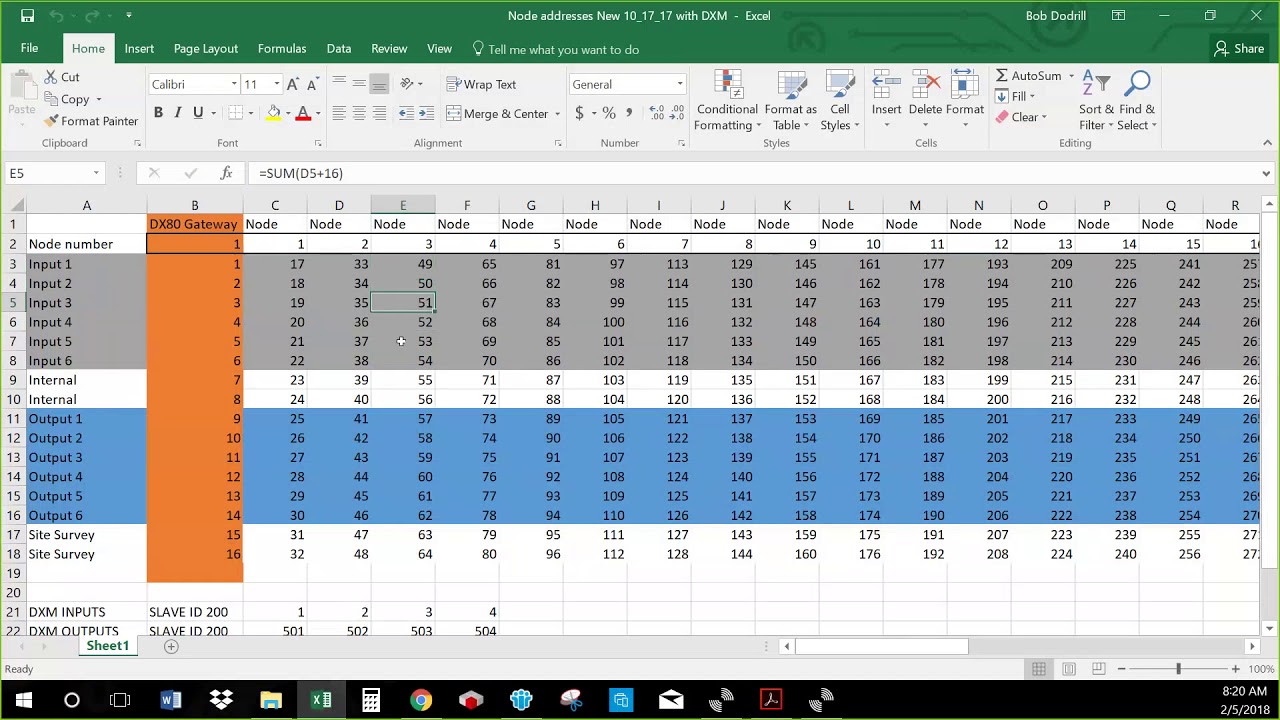Click the AutoSum sigma icon

pyautogui.click(x=1001, y=76)
